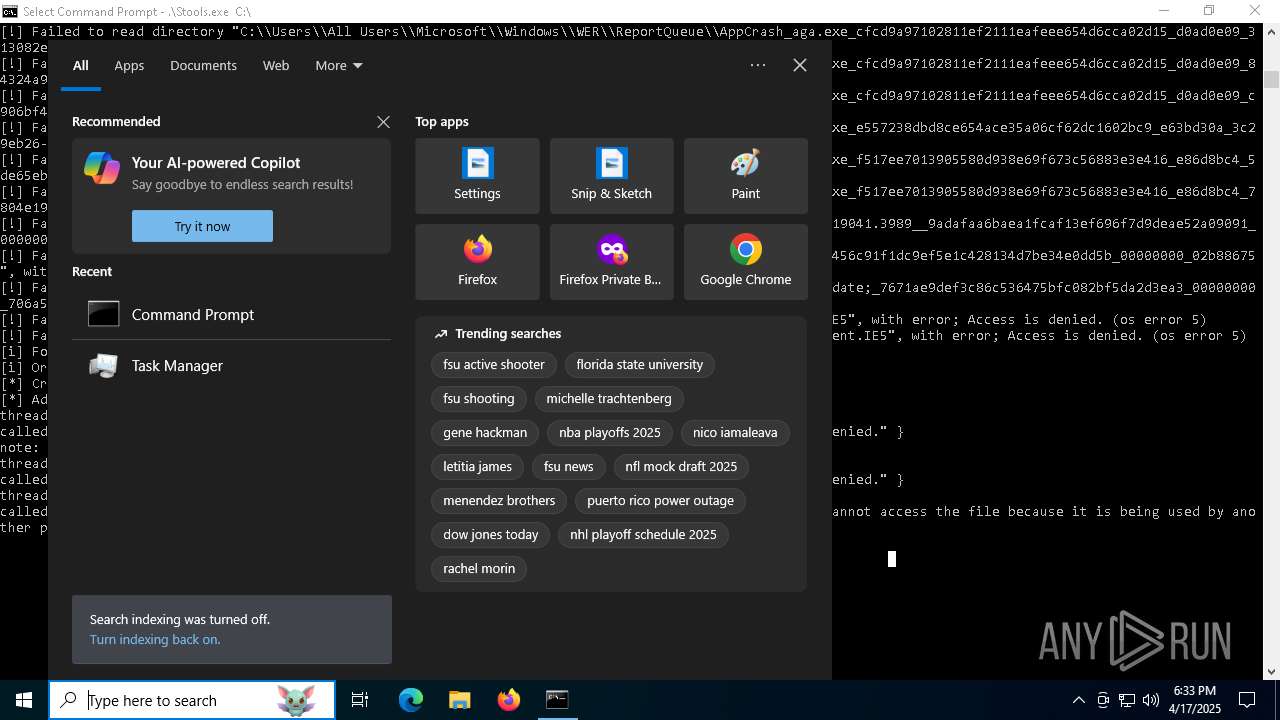Open Command Prompt from Recent list

pyautogui.click(x=231, y=314)
